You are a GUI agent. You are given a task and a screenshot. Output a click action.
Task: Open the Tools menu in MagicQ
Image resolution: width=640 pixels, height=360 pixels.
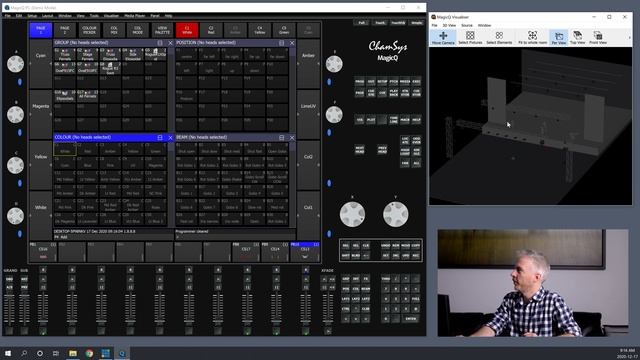pyautogui.click(x=94, y=16)
